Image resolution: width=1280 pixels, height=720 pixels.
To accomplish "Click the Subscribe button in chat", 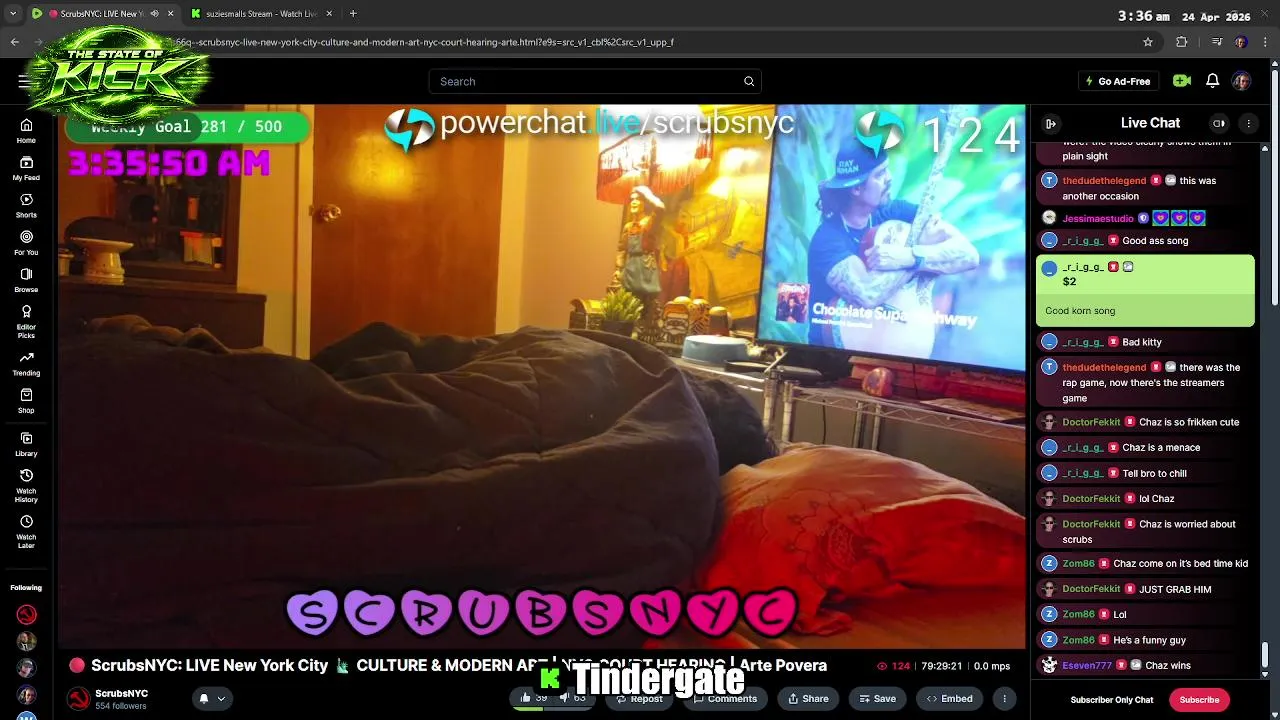I will pos(1199,700).
